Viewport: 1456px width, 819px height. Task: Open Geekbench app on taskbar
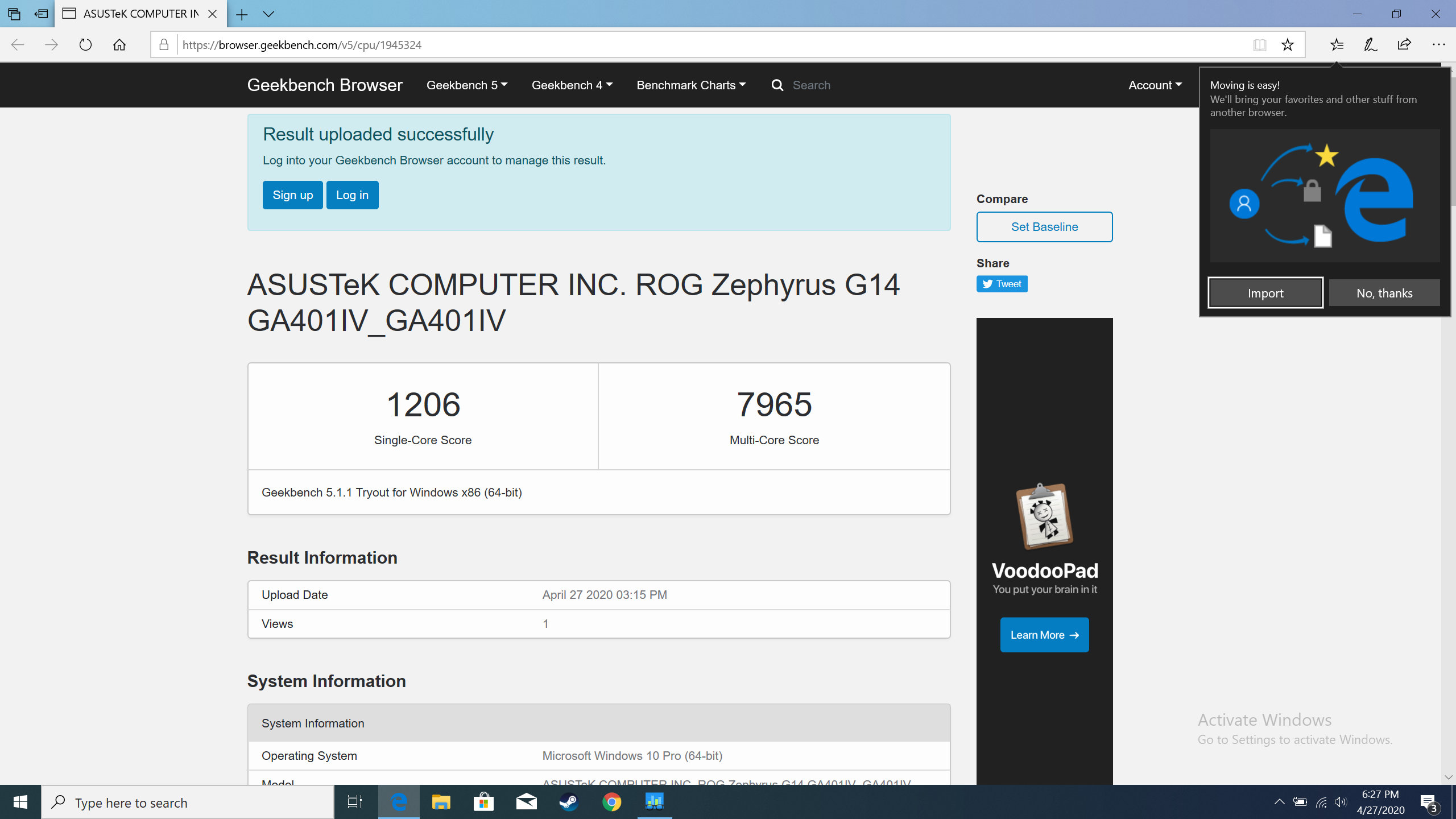(655, 803)
